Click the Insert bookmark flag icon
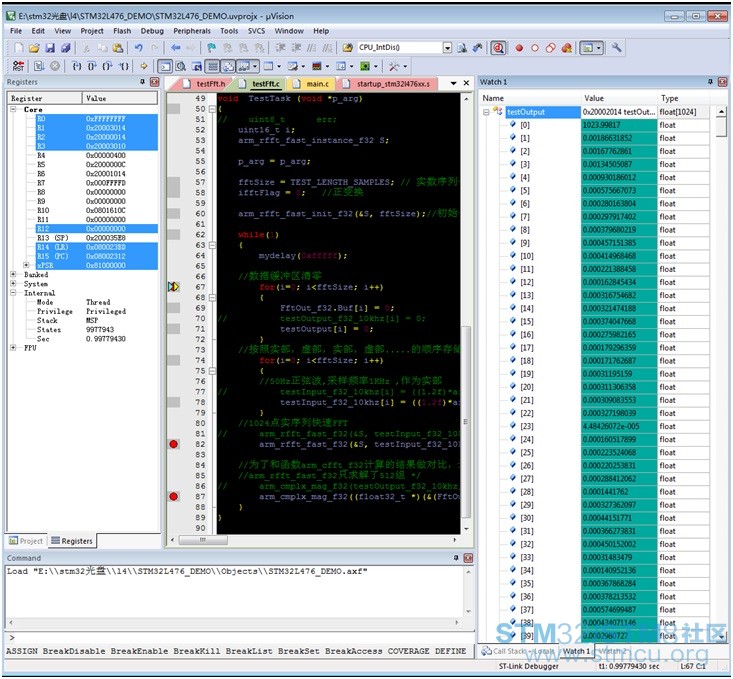 pyautogui.click(x=211, y=48)
